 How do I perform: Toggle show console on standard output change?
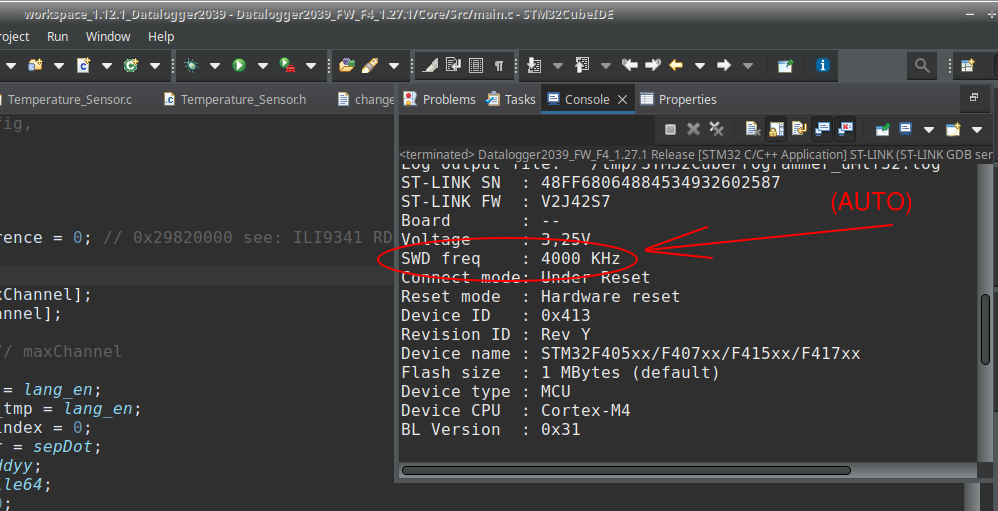(x=822, y=130)
